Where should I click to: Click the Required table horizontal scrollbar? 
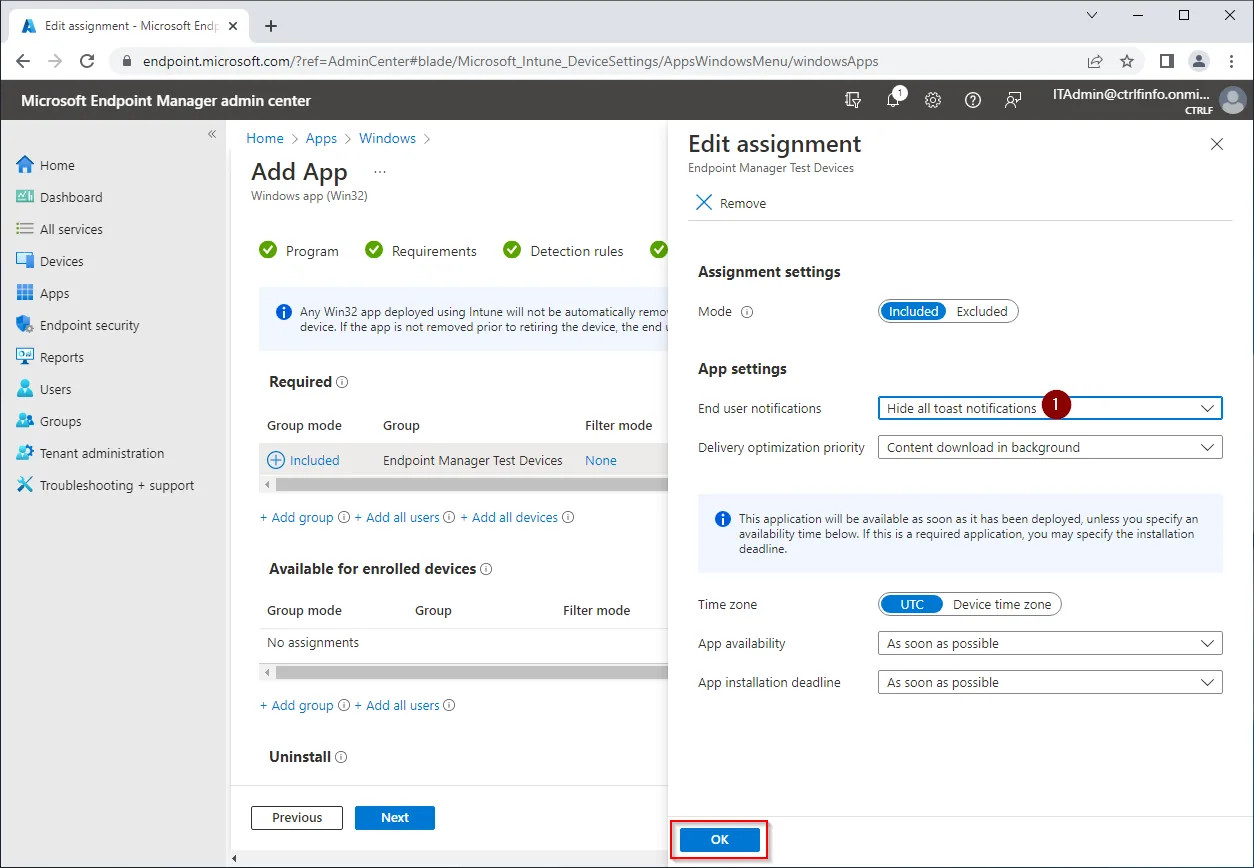pos(471,484)
